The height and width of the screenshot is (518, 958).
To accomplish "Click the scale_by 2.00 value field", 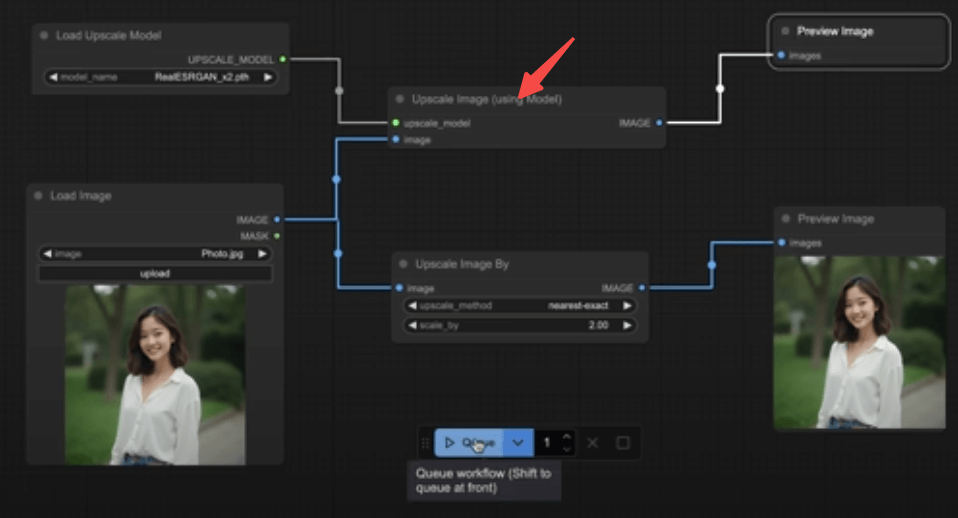I will point(520,325).
